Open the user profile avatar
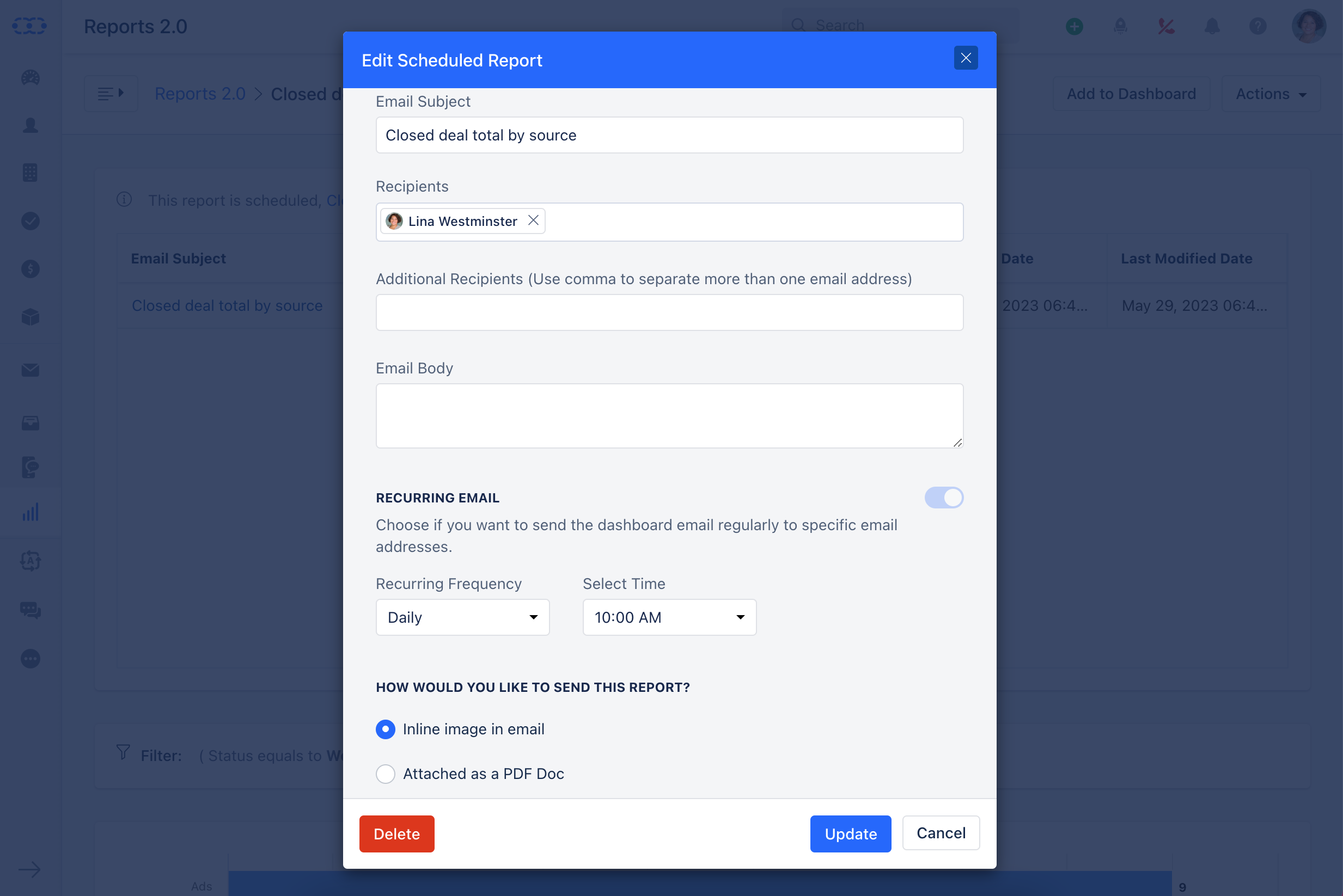Image resolution: width=1343 pixels, height=896 pixels. pos(1308,26)
